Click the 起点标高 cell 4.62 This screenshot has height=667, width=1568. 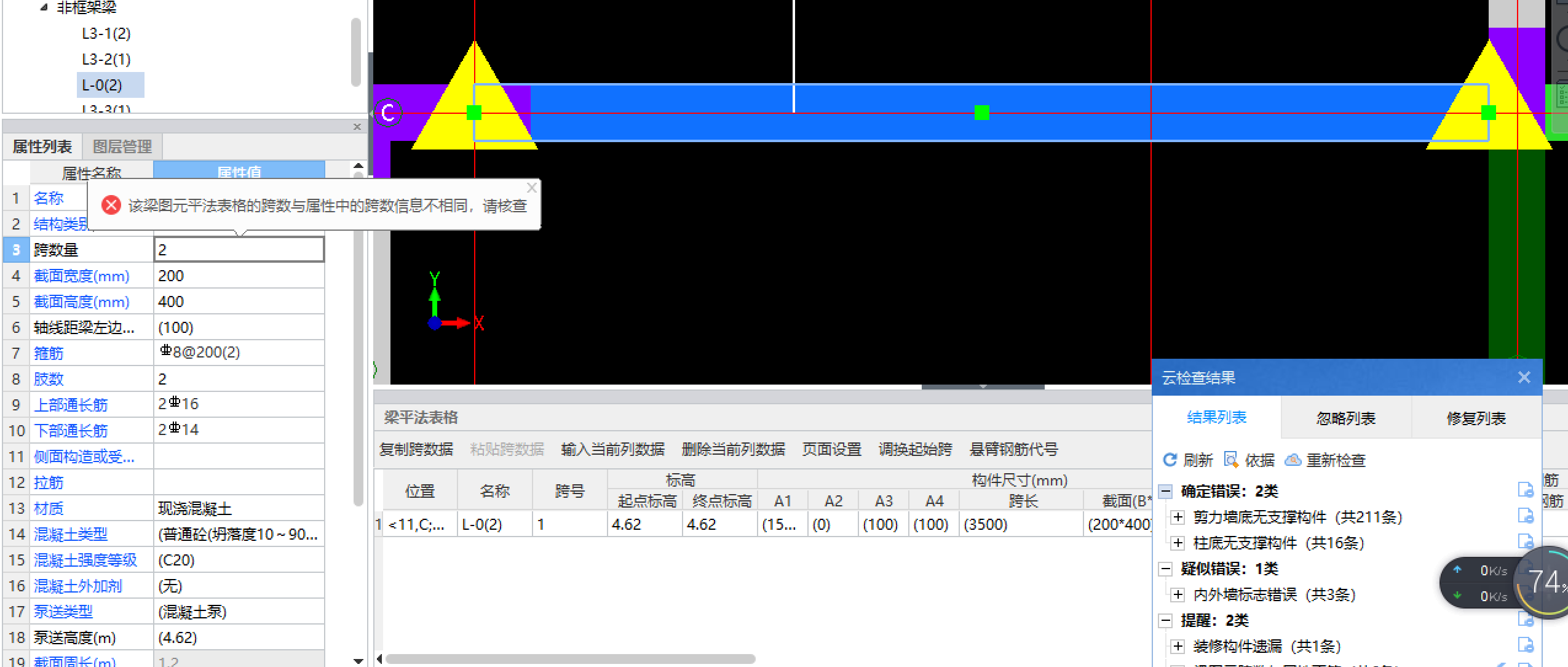click(x=644, y=524)
